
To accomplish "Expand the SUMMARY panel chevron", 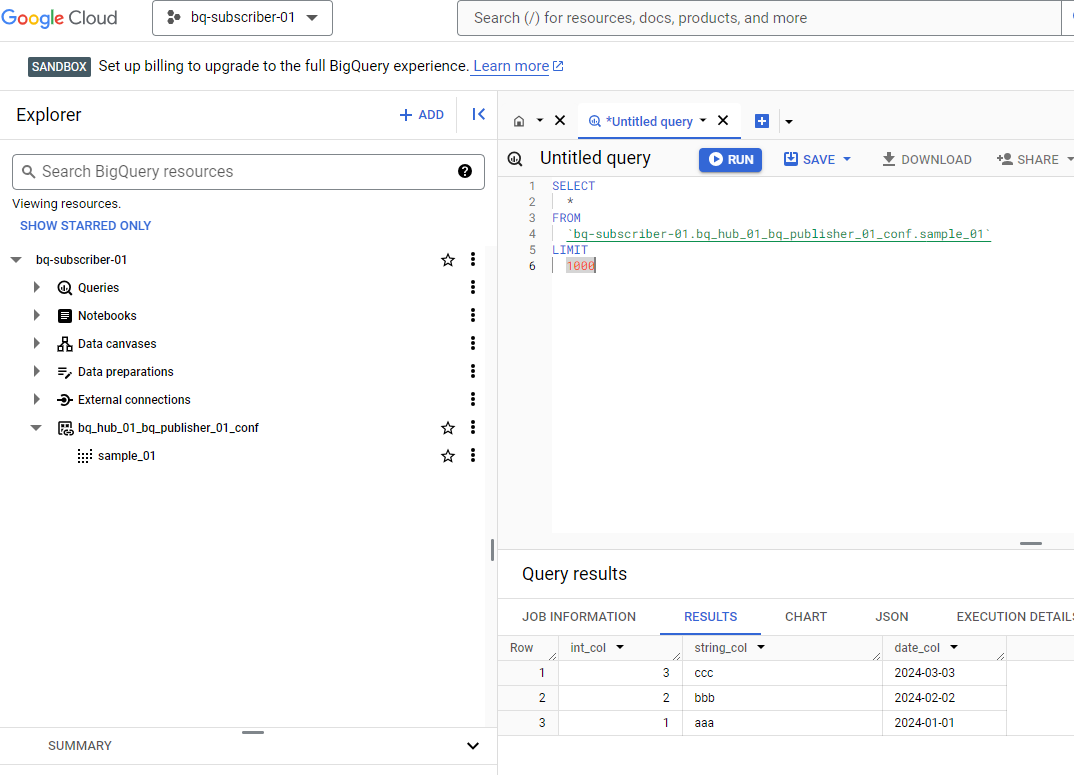I will click(473, 746).
